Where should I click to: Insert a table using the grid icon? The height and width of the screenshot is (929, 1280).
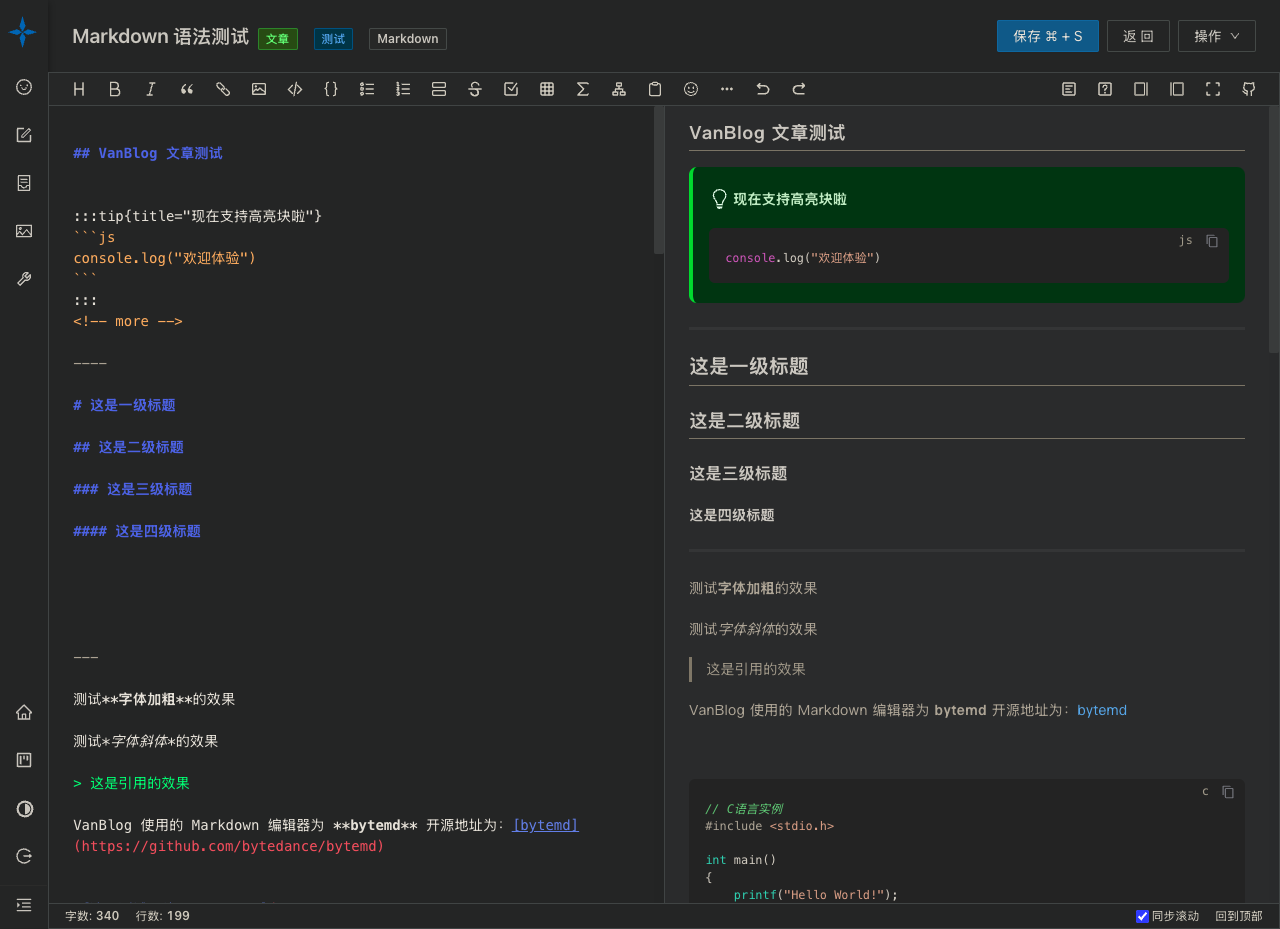click(547, 89)
